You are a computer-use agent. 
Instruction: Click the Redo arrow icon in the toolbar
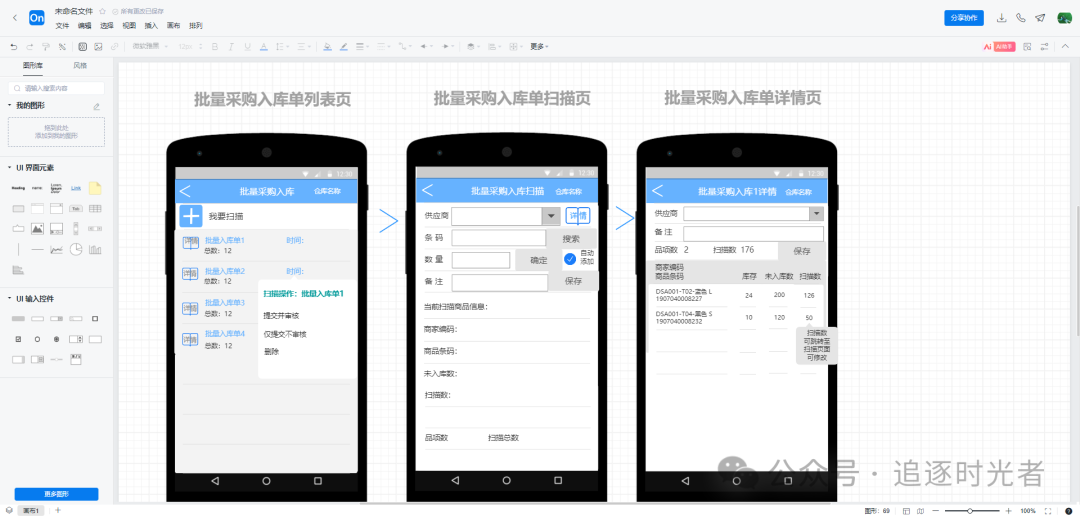(x=30, y=47)
